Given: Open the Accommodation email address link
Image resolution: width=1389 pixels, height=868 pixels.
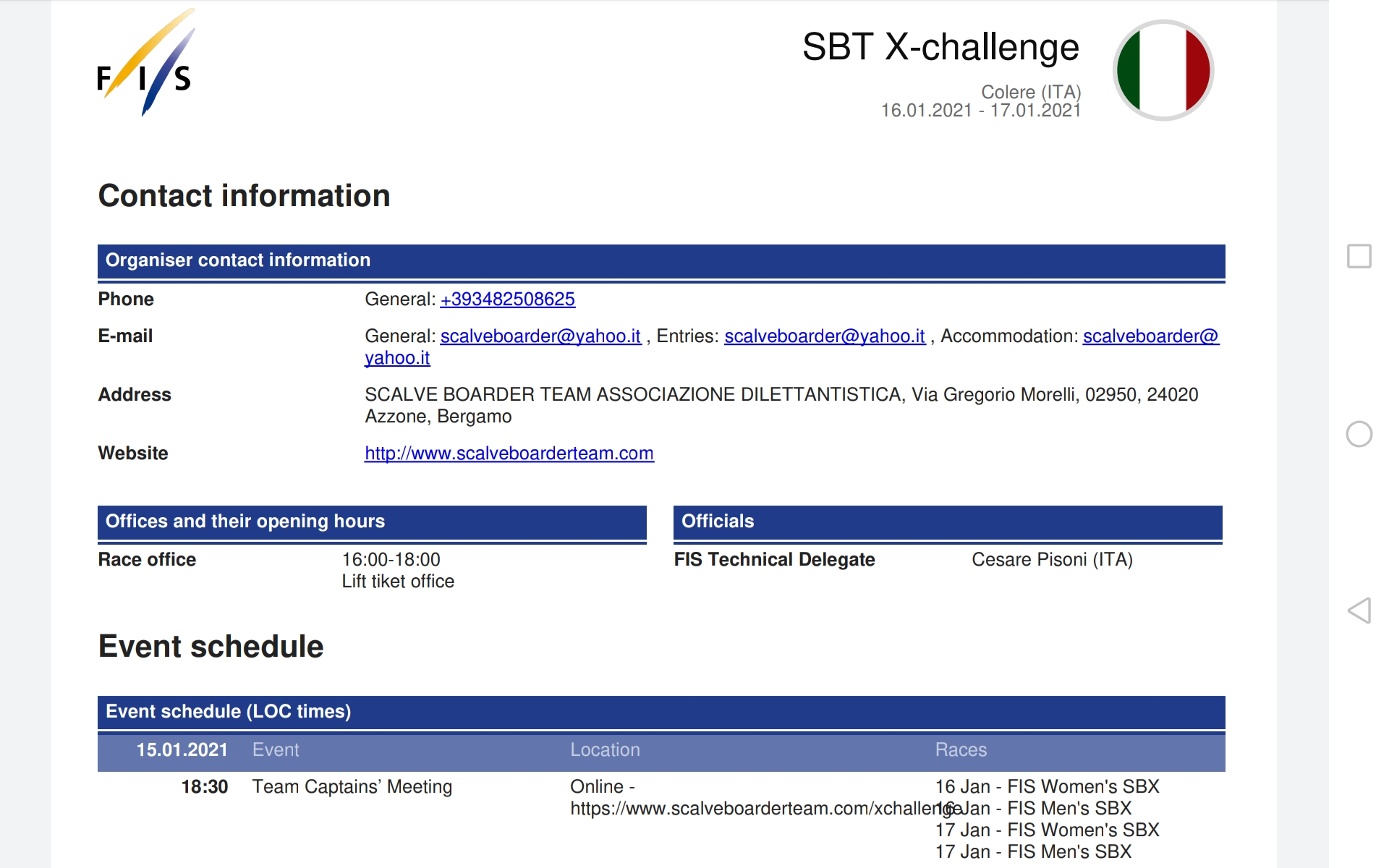Looking at the screenshot, I should coord(1150,336).
